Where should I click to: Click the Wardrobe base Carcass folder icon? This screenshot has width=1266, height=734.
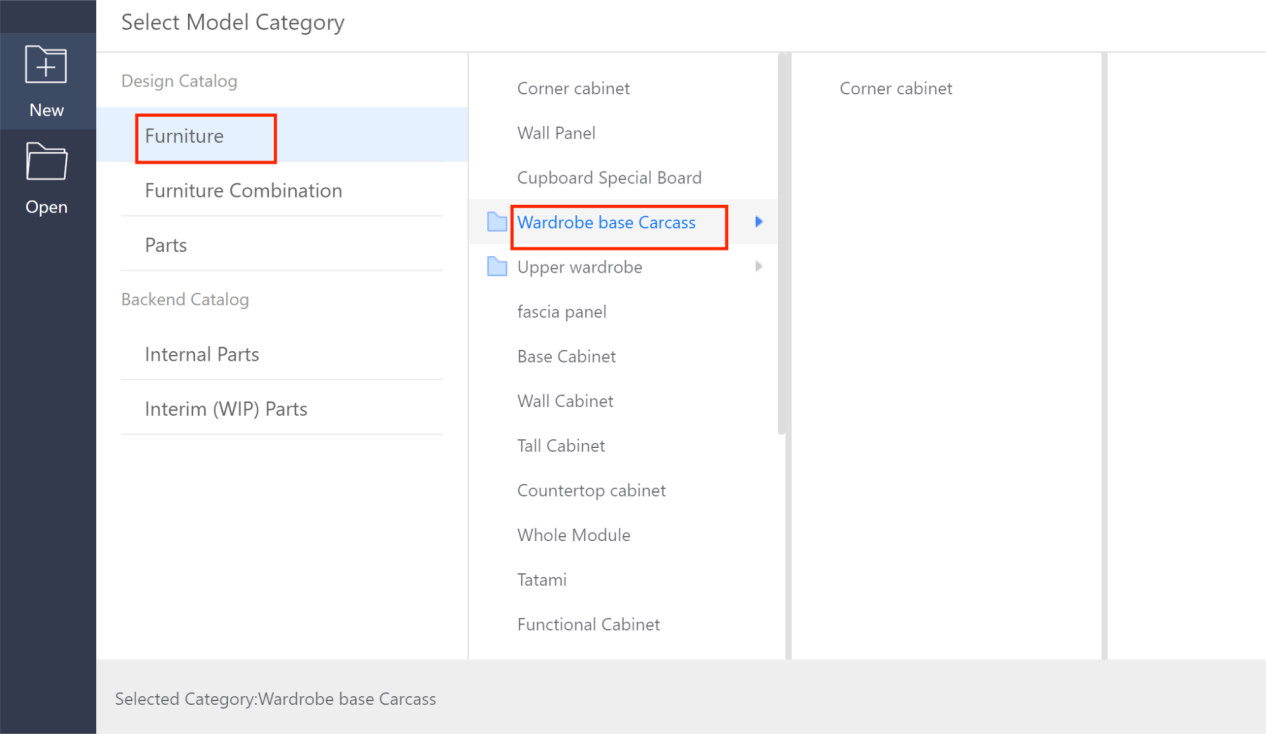click(497, 222)
